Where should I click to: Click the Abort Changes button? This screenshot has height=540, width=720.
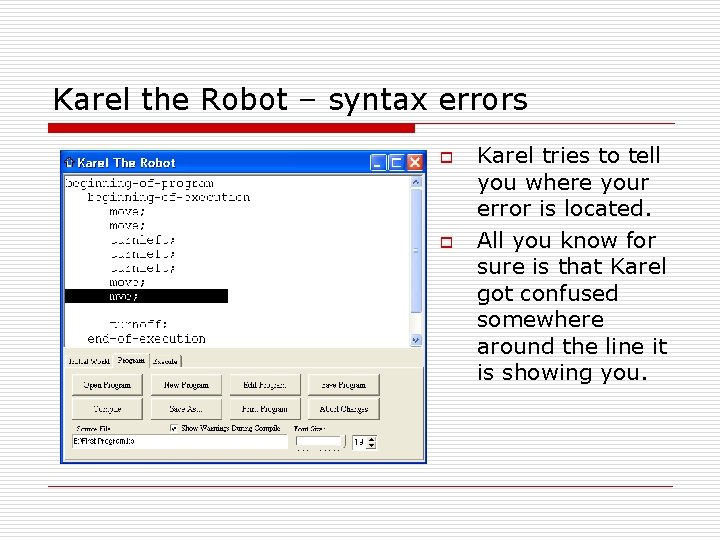(343, 409)
